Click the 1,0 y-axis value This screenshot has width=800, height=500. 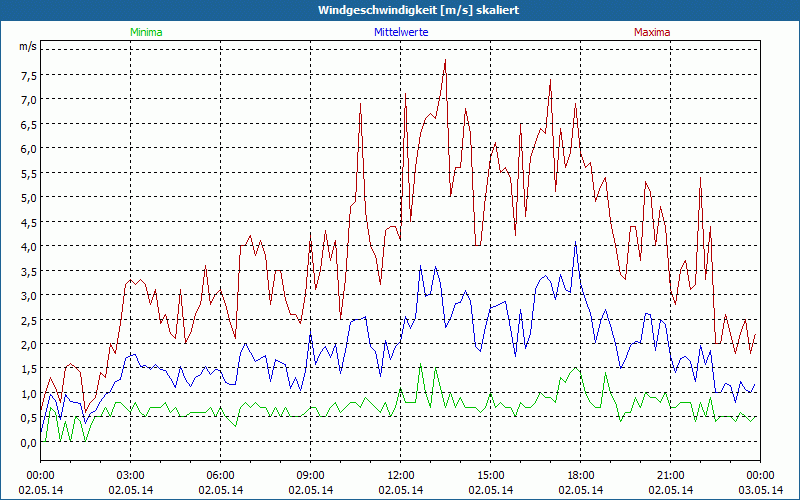click(x=29, y=394)
